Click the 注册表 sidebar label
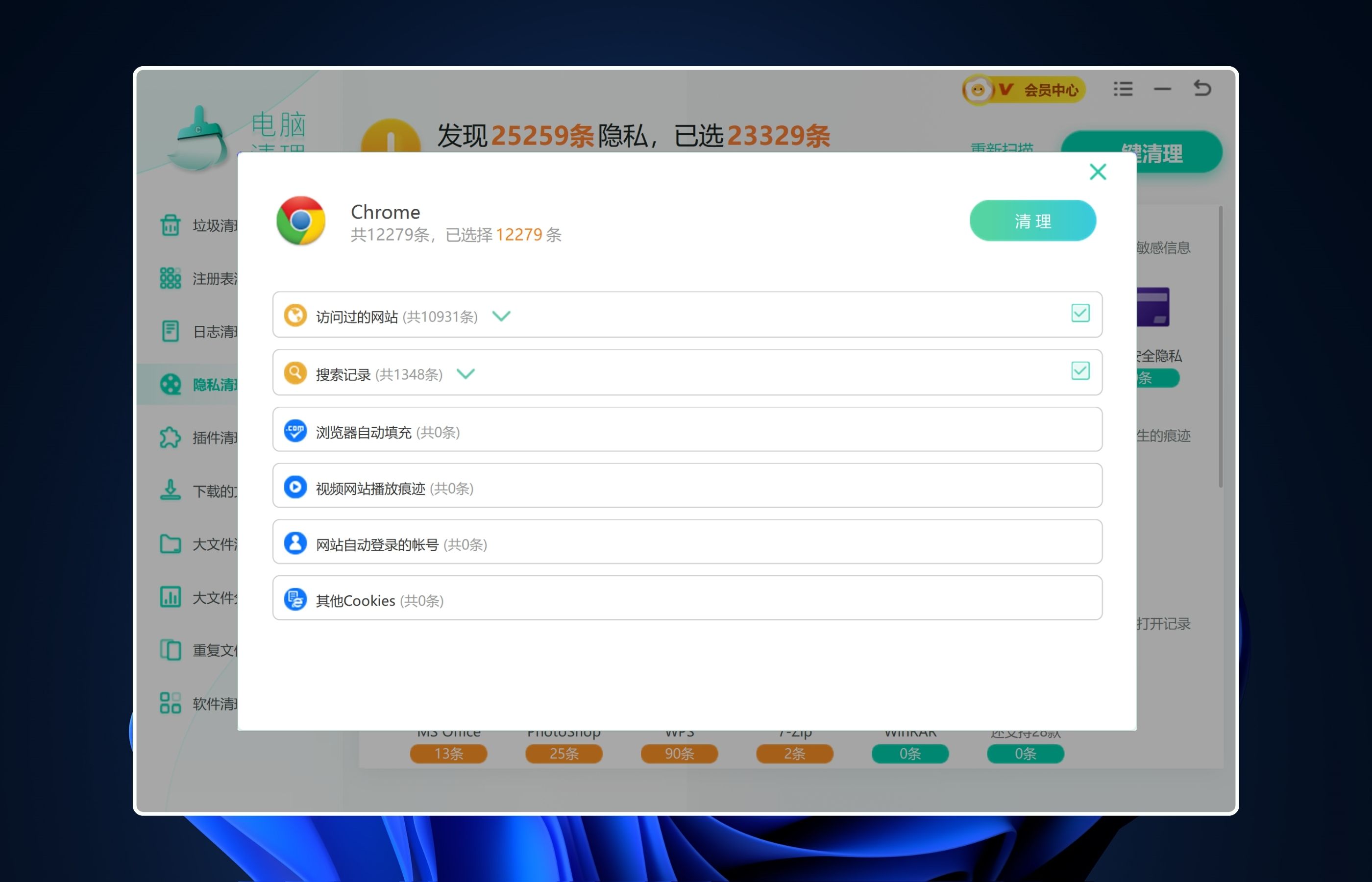This screenshot has width=1372, height=882. [x=215, y=279]
